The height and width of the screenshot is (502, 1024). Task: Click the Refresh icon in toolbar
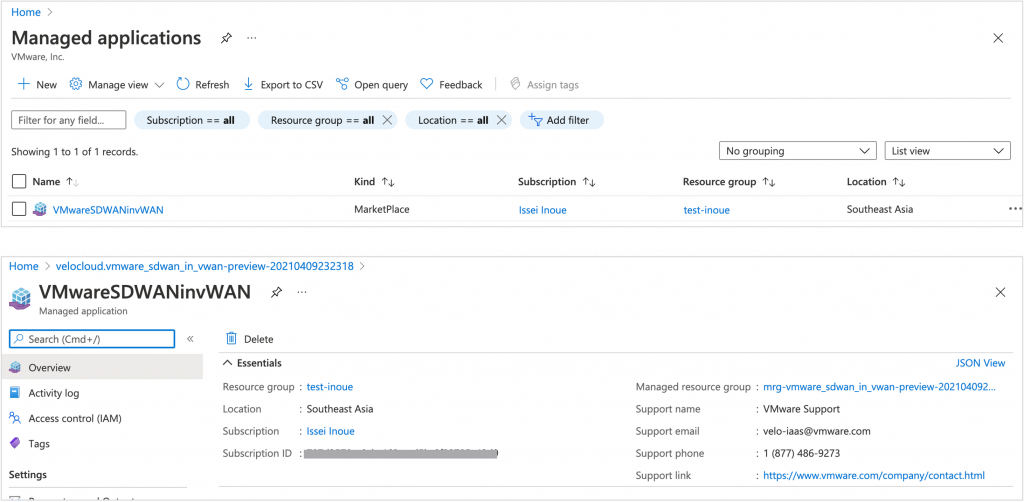coord(183,85)
